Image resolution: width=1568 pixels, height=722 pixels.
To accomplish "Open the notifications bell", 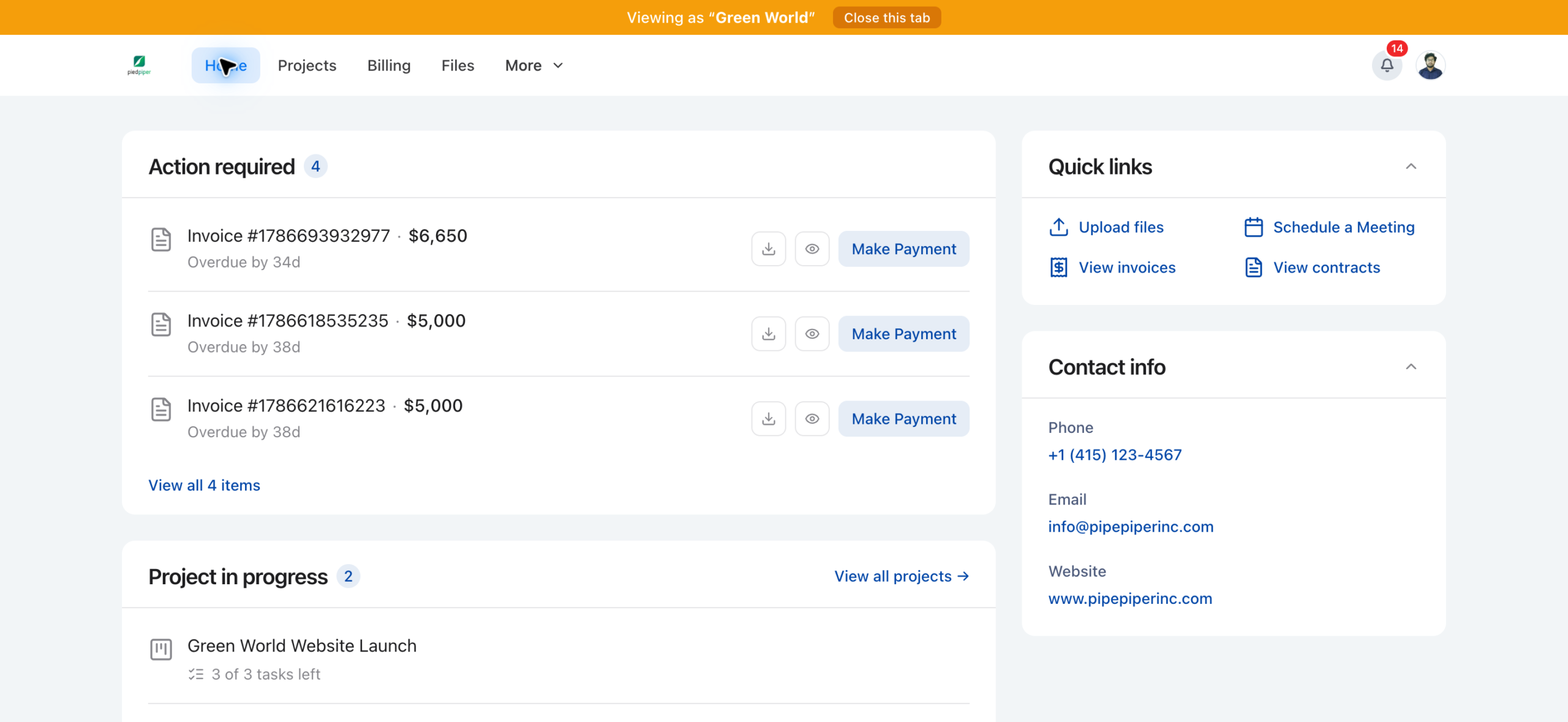I will coord(1387,65).
